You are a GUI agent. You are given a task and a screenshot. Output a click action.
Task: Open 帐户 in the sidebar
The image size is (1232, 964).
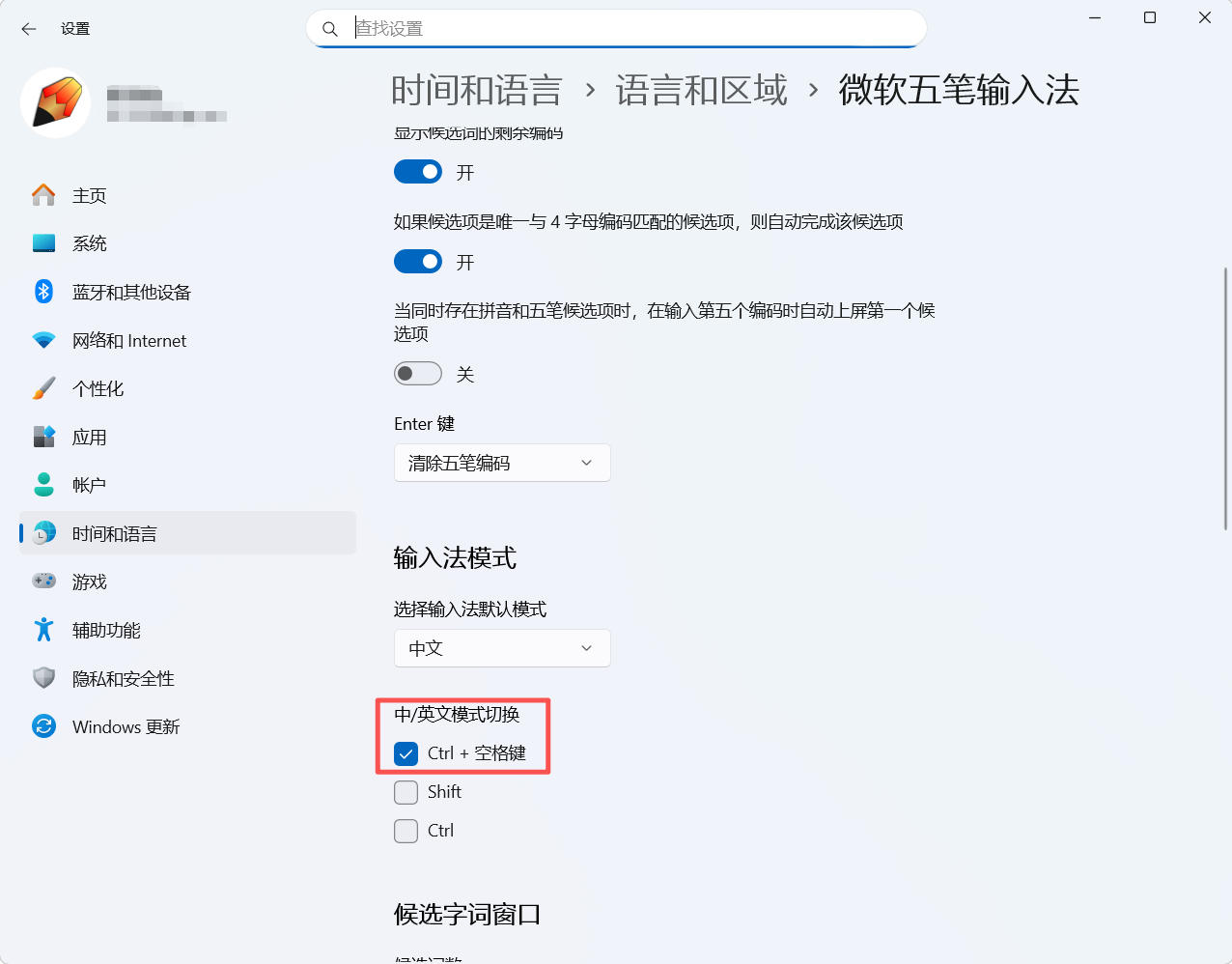(89, 485)
